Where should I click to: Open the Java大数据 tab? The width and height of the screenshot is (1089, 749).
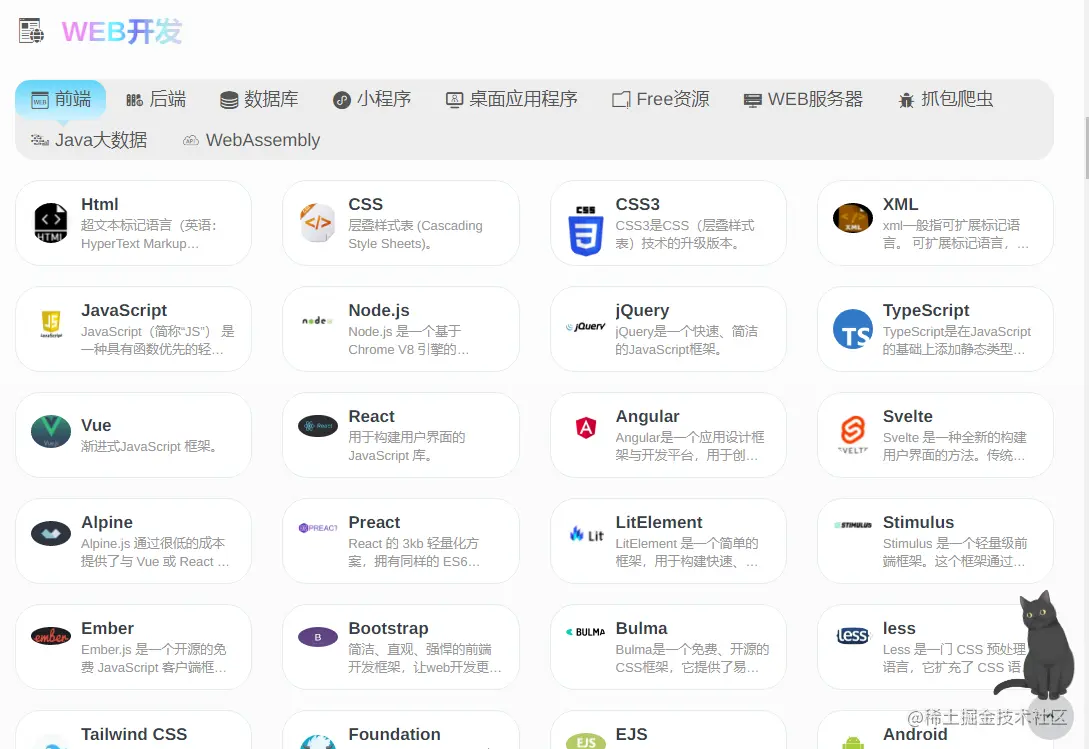(x=89, y=140)
